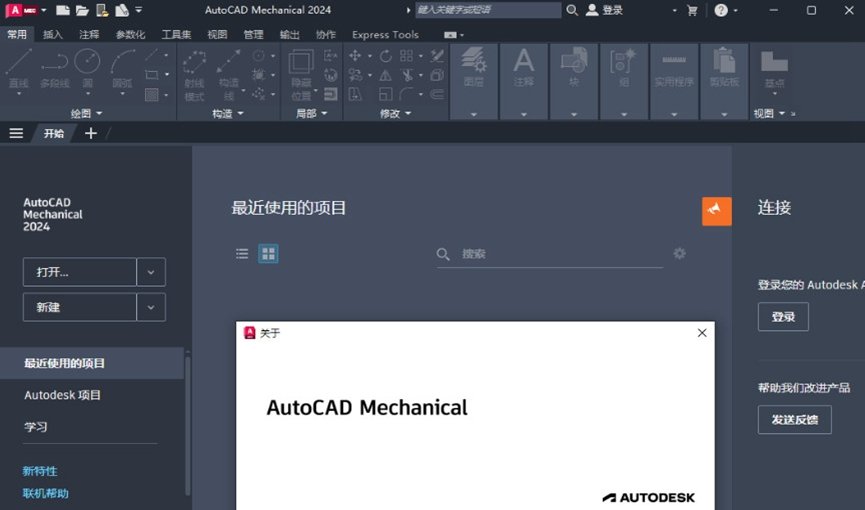Select the Rotate tool in Modify panel
This screenshot has height=510, width=865.
tap(386, 55)
